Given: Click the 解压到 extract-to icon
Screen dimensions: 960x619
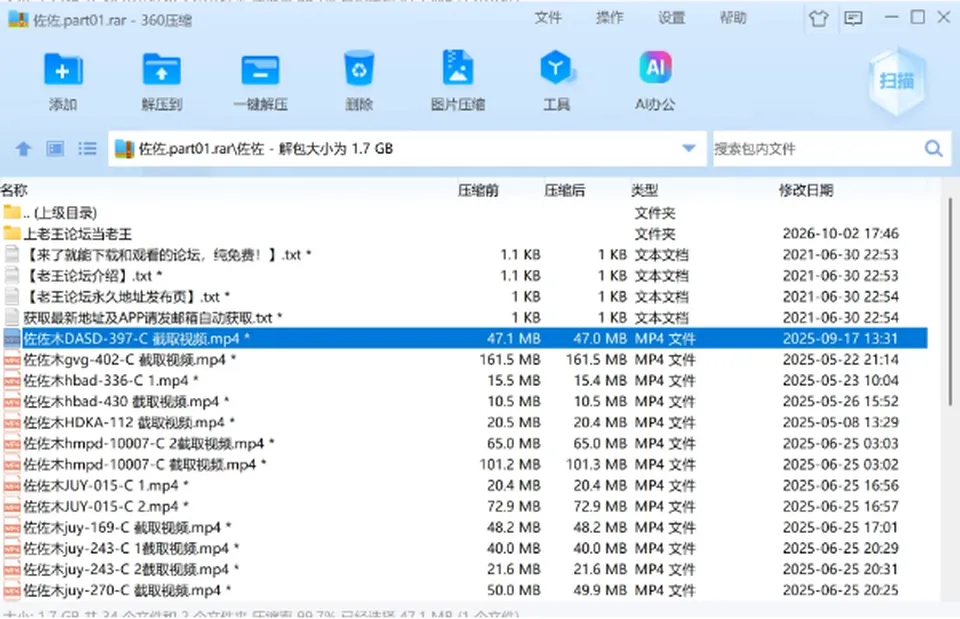Looking at the screenshot, I should pos(162,70).
